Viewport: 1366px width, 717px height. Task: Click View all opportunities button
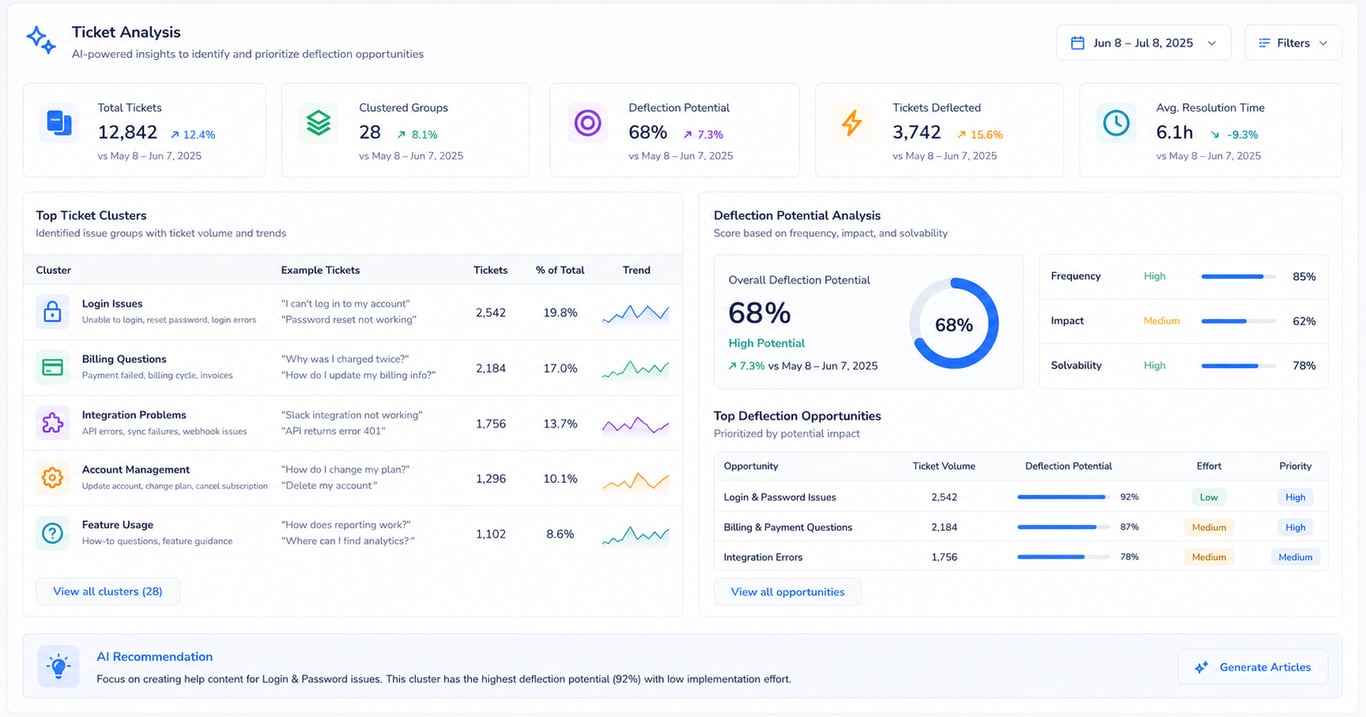(788, 592)
